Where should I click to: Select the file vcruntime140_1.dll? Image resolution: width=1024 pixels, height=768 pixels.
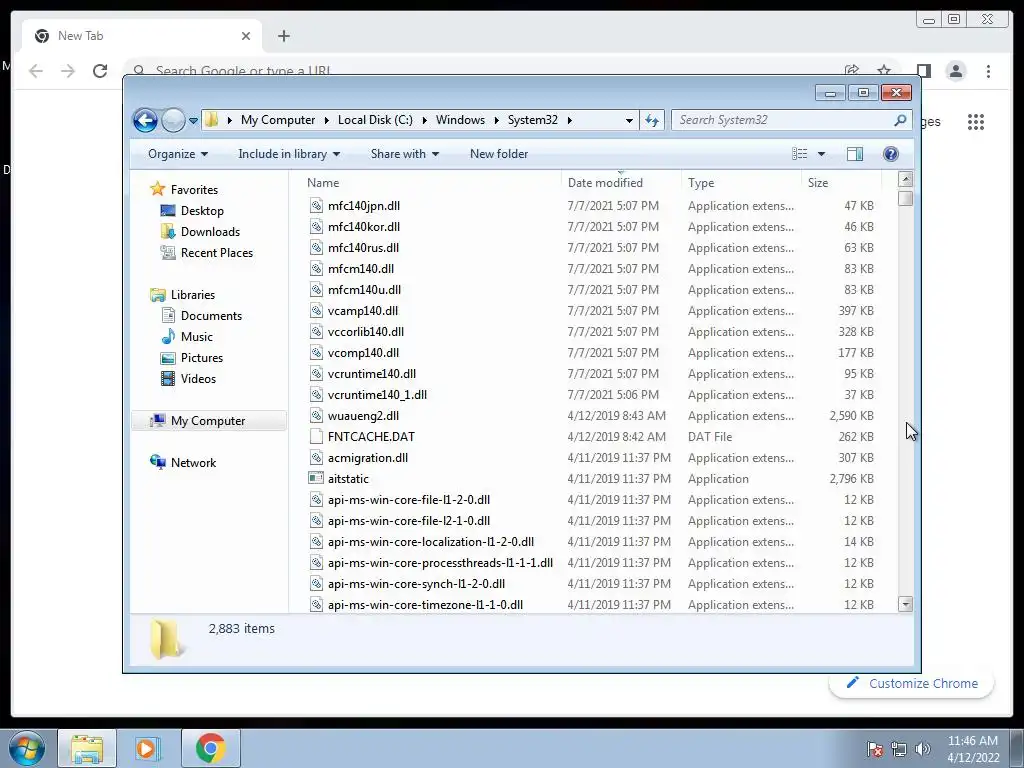tap(377, 395)
